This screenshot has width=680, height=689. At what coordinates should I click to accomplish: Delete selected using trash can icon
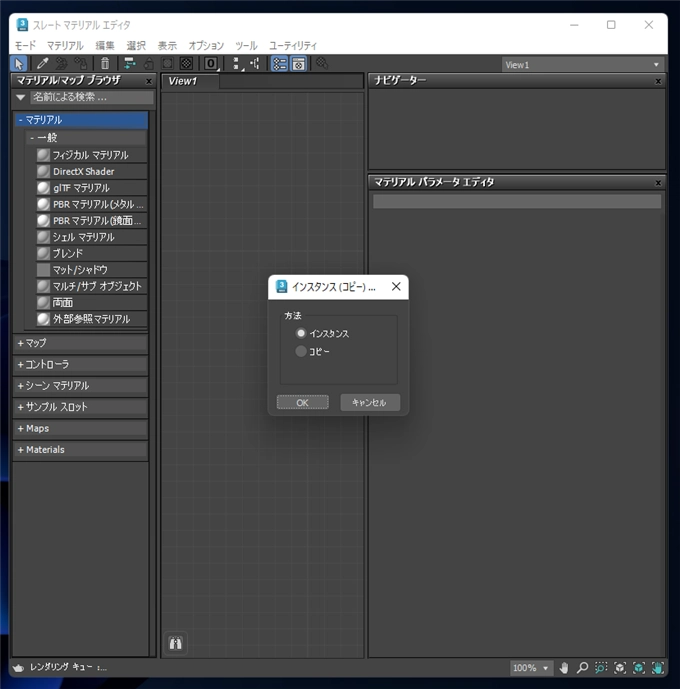[x=105, y=64]
